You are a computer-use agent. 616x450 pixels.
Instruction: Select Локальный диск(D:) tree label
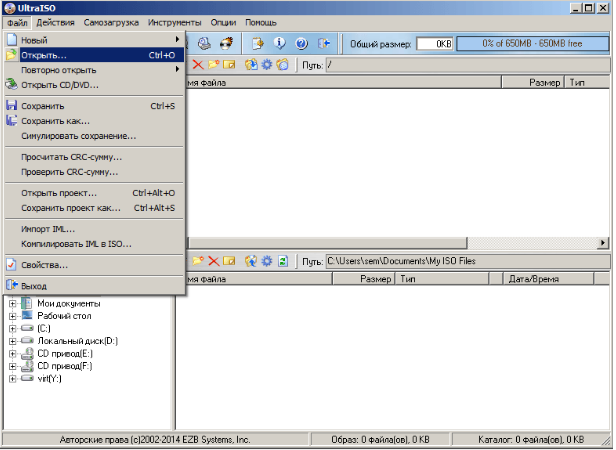click(77, 341)
